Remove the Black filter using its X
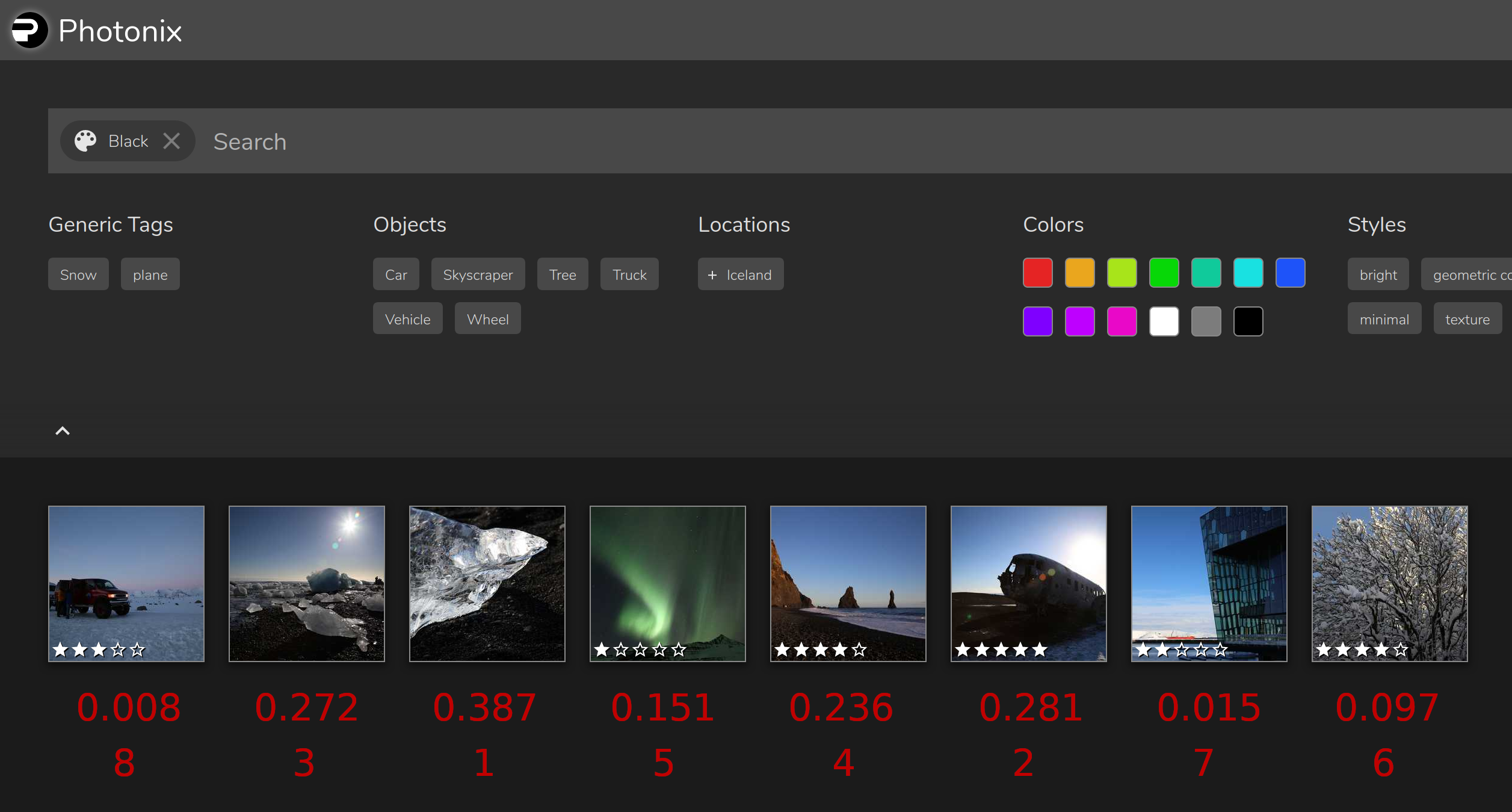Screen dimensions: 1512x812 pos(171,140)
